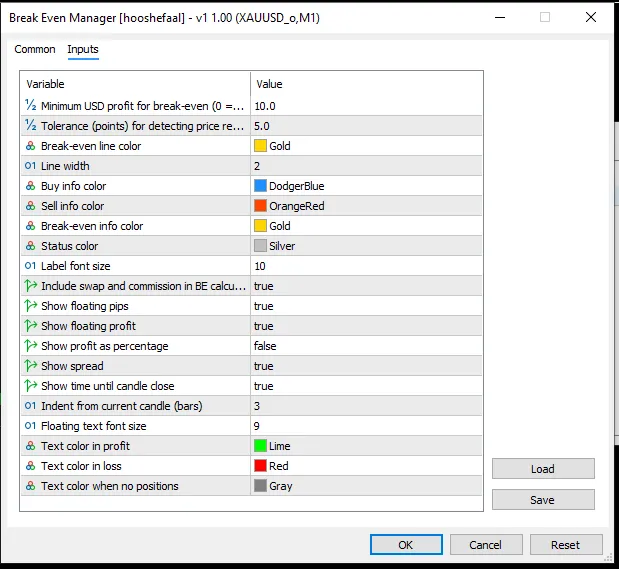Click the OrangeRed swatch for Sell info color
The width and height of the screenshot is (619, 569).
tap(260, 206)
